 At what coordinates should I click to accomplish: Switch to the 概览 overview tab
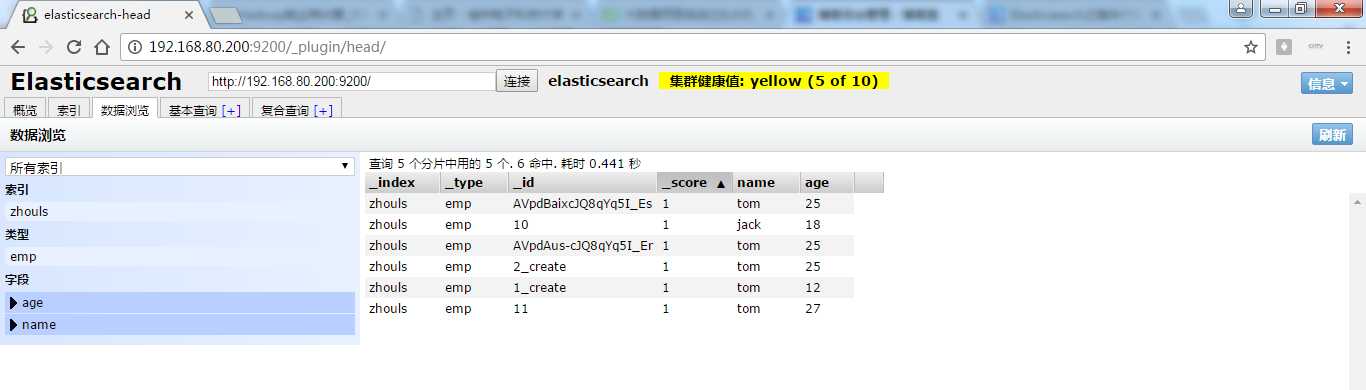25,110
